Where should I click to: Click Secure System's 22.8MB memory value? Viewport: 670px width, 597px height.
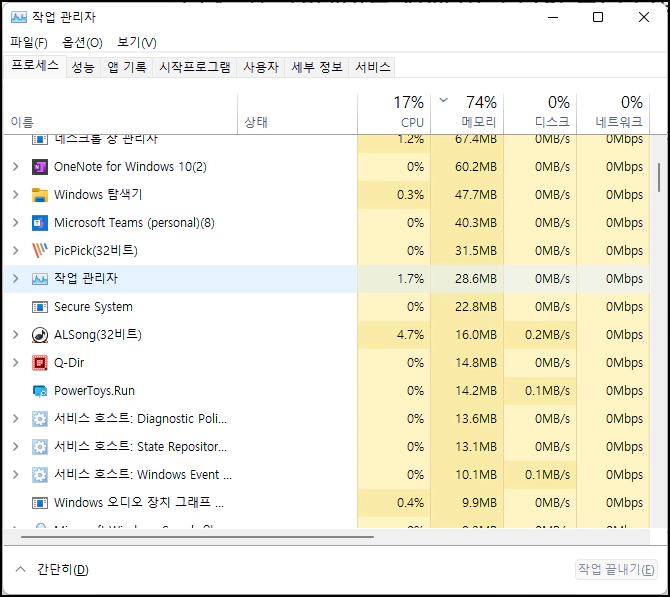tap(476, 307)
